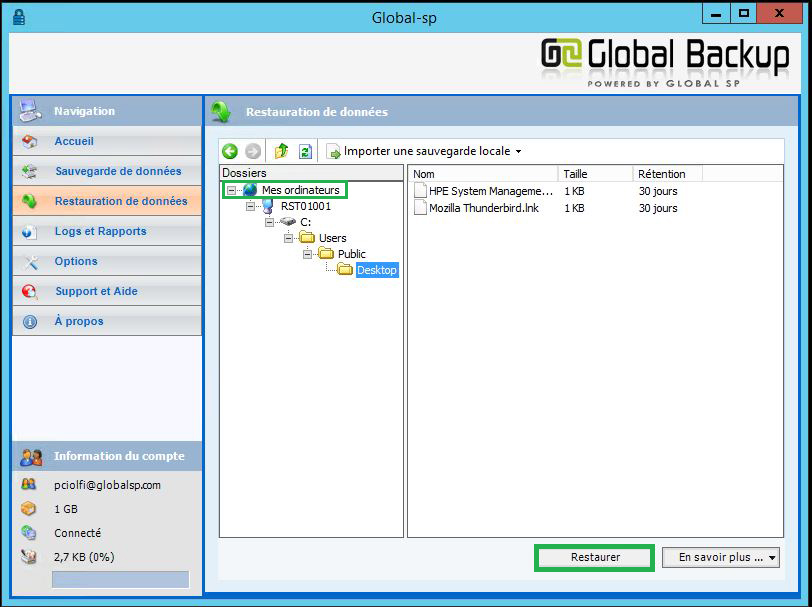Image resolution: width=812 pixels, height=607 pixels.
Task: Sort by the Nom column header
Action: click(x=482, y=174)
